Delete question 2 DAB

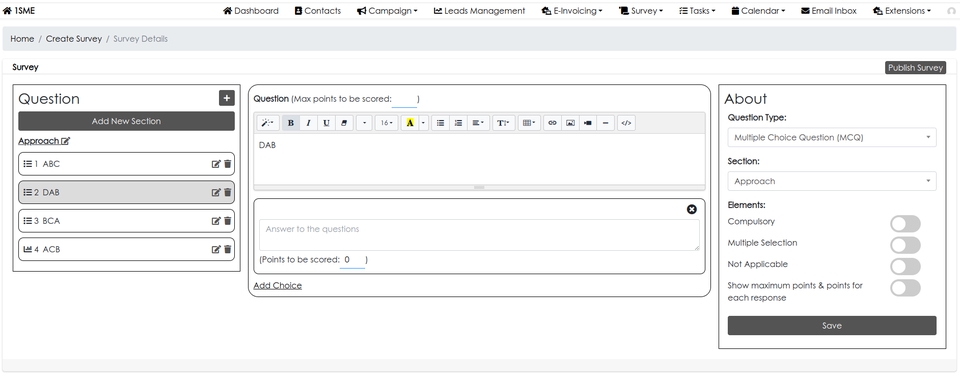click(x=228, y=192)
